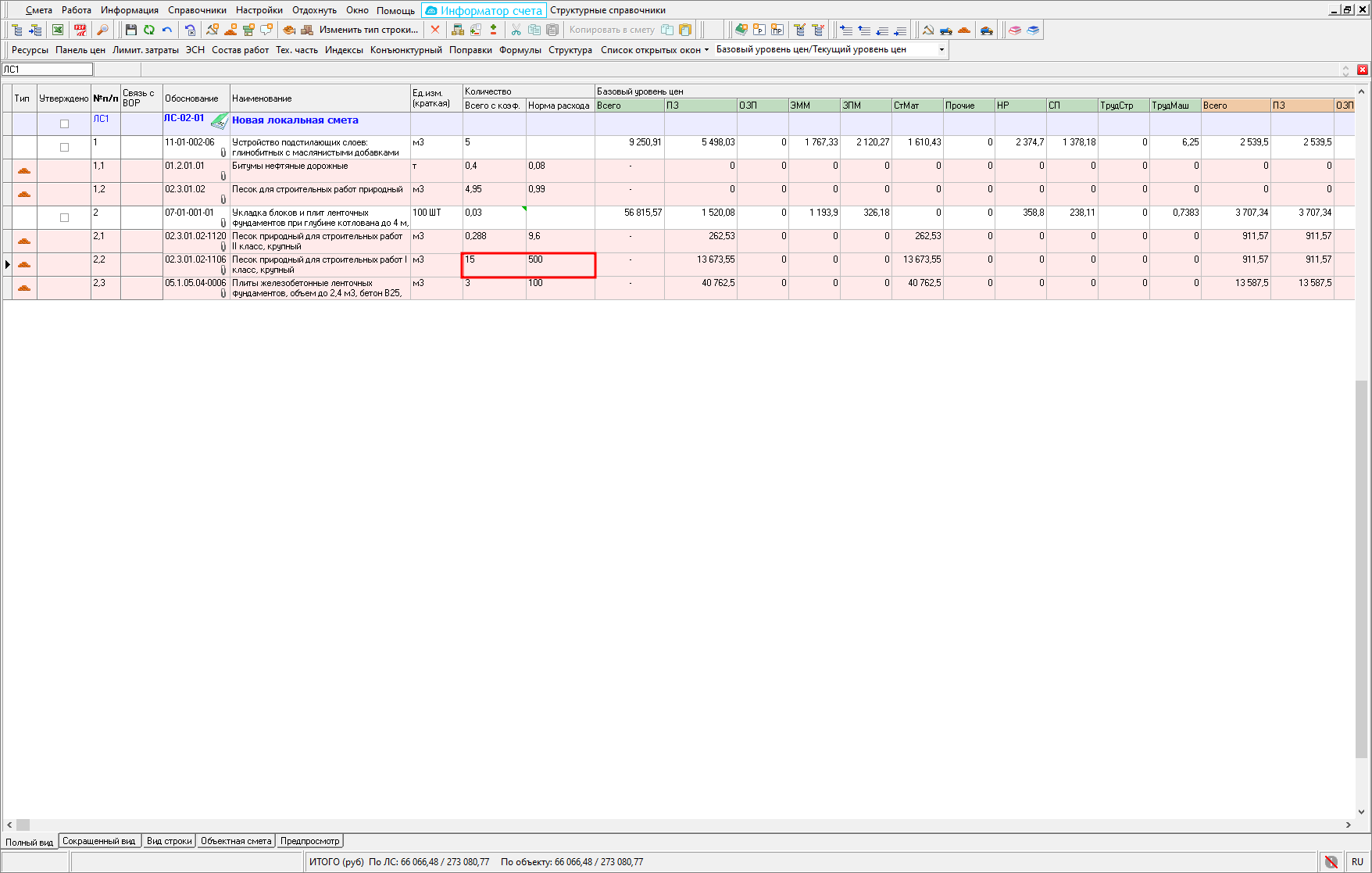The width and height of the screenshot is (1372, 873).
Task: Open search with the magnifier icon
Action: point(102,30)
